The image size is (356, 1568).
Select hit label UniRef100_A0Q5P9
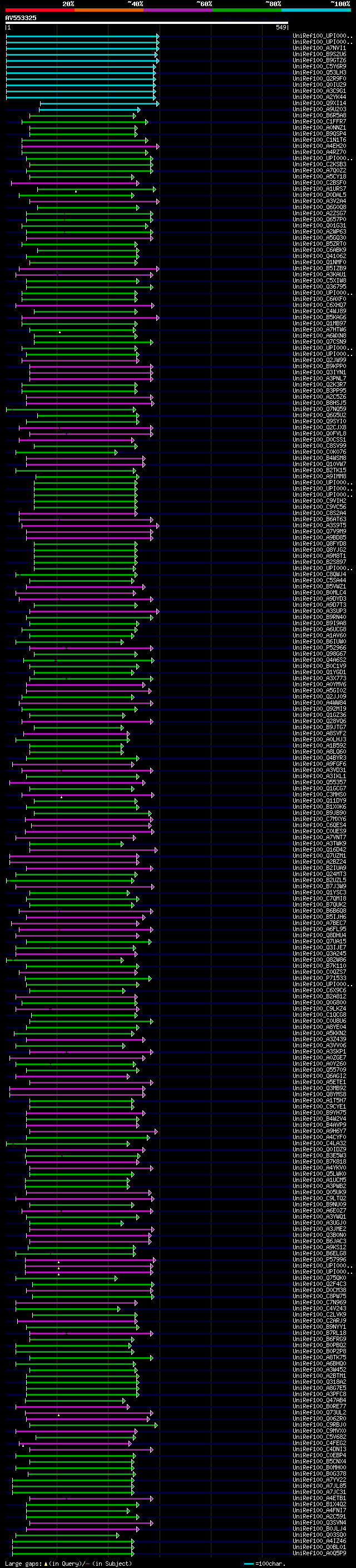coord(319,1554)
